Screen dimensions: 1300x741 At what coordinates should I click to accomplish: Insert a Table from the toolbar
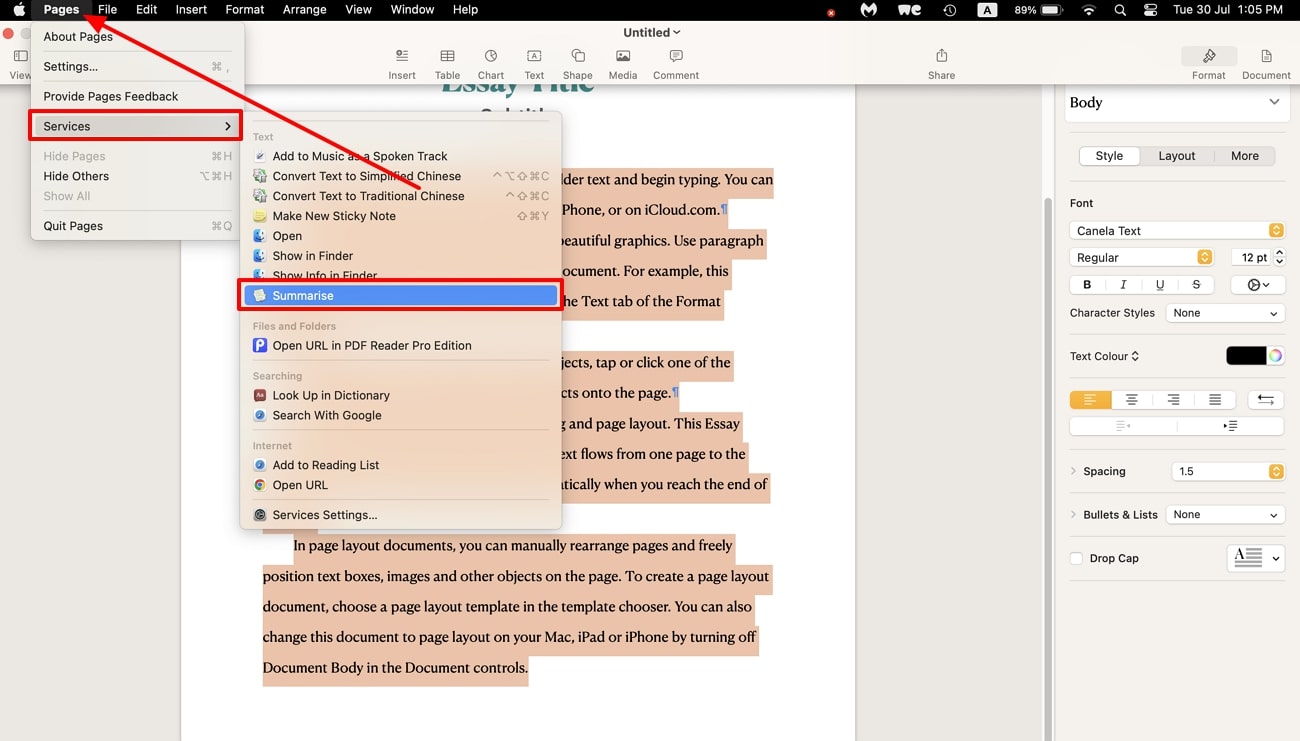pos(447,64)
